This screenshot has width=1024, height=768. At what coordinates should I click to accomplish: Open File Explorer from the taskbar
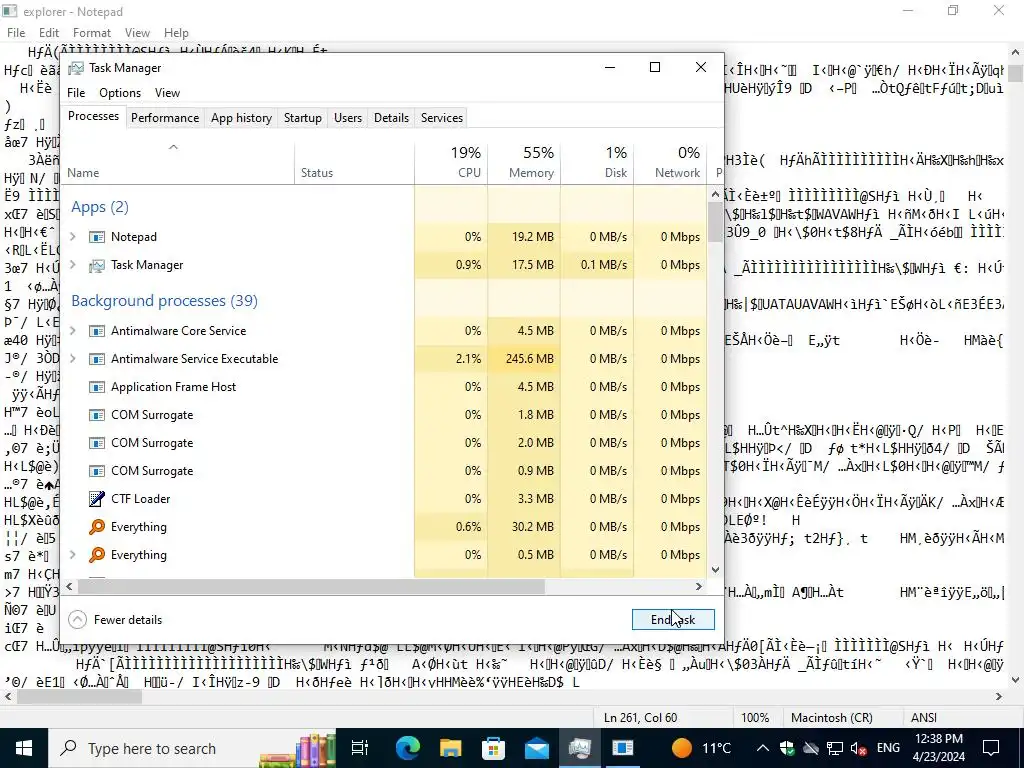pyautogui.click(x=451, y=748)
